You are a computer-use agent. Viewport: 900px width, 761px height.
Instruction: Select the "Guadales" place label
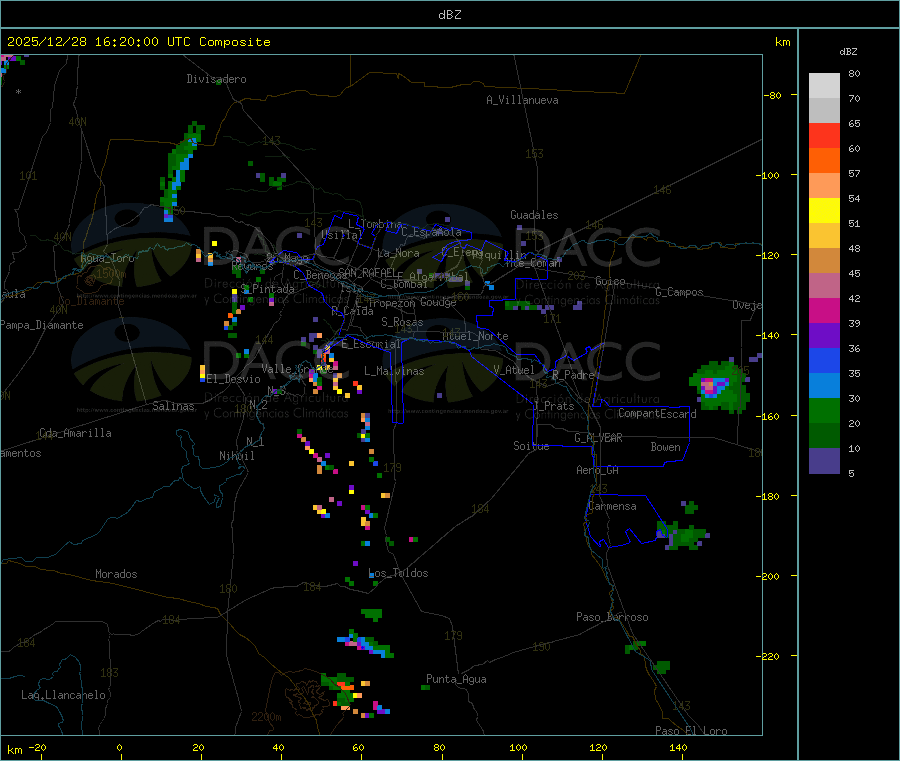(534, 215)
